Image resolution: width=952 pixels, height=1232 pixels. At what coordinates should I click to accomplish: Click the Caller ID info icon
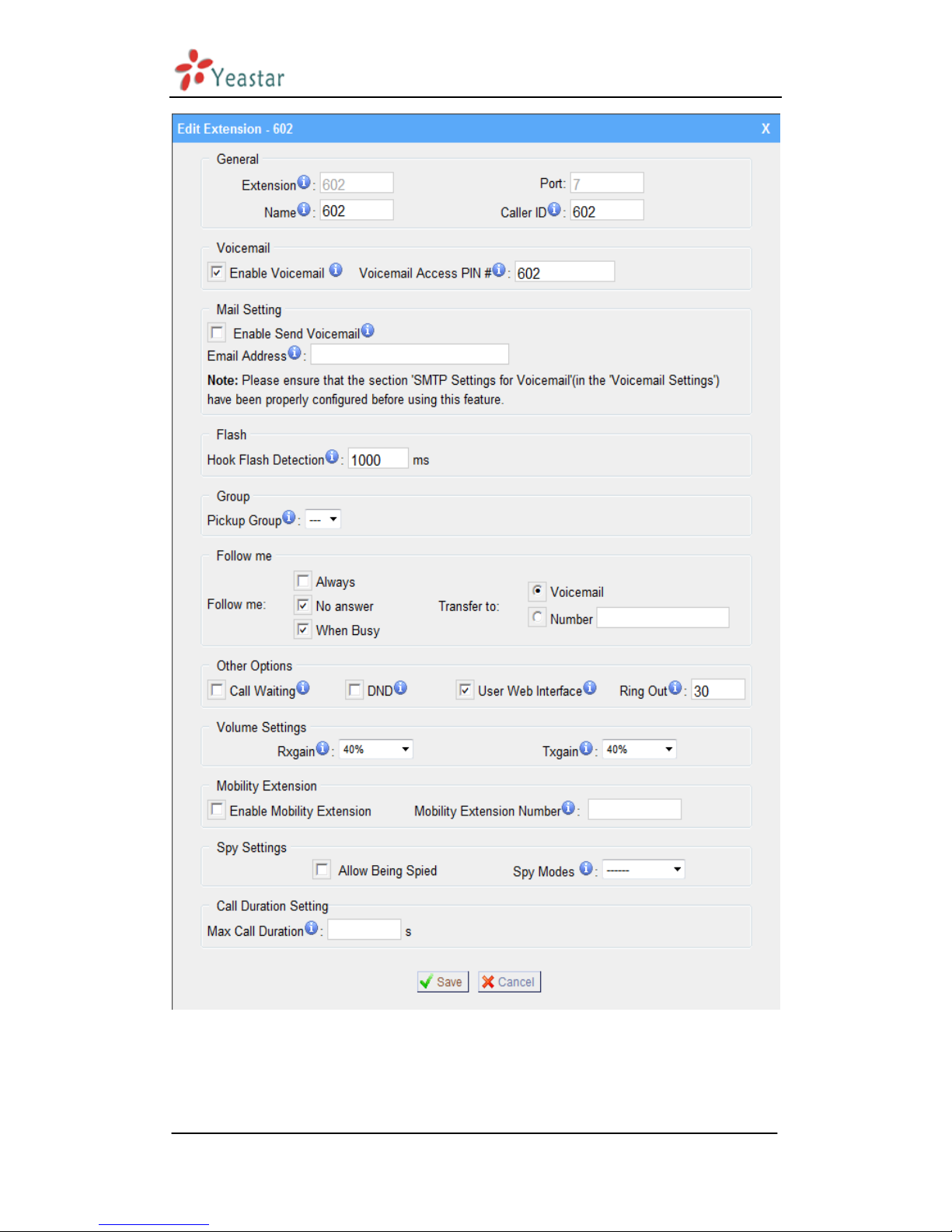coord(554,209)
